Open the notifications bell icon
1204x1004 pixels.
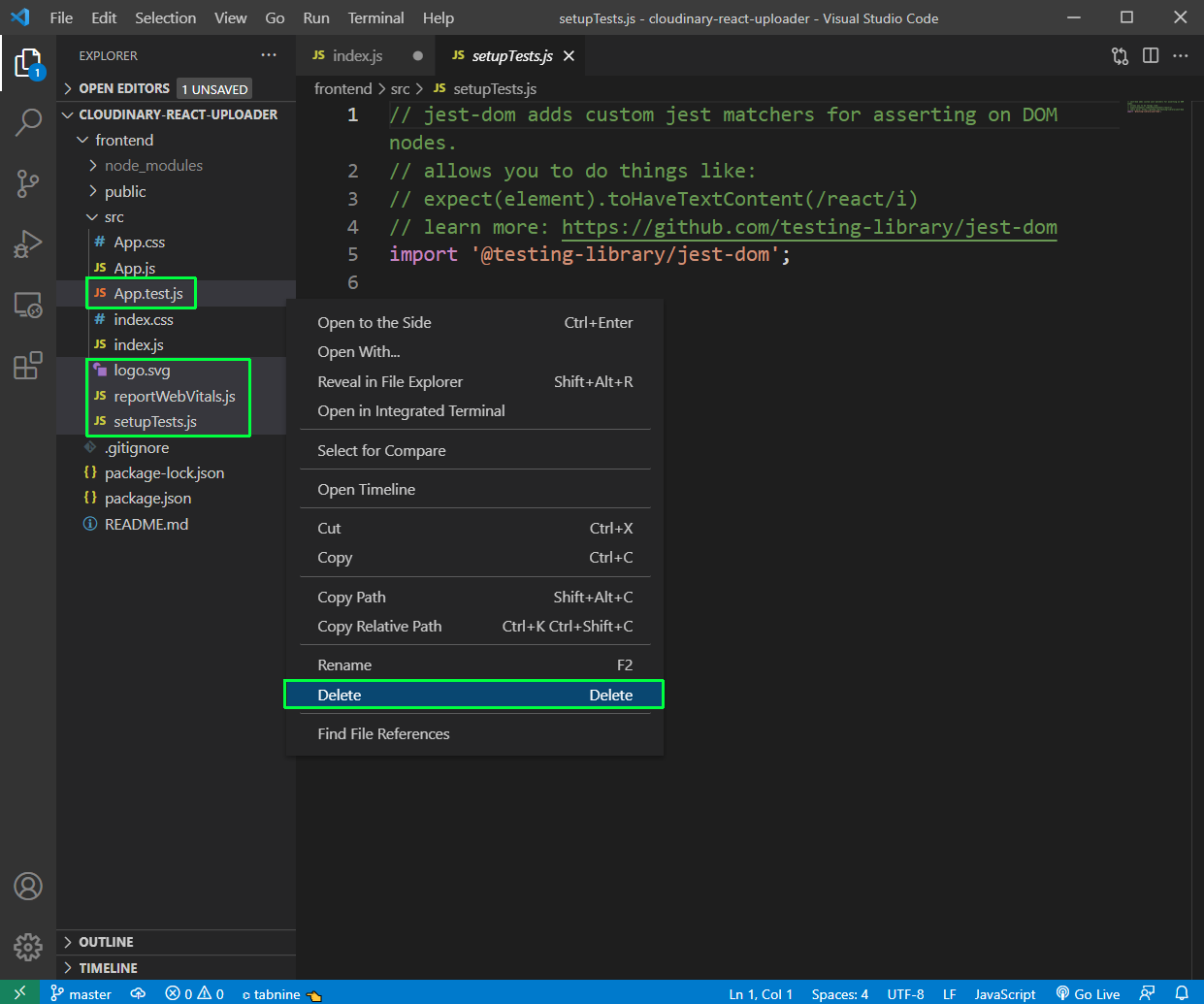click(1182, 993)
